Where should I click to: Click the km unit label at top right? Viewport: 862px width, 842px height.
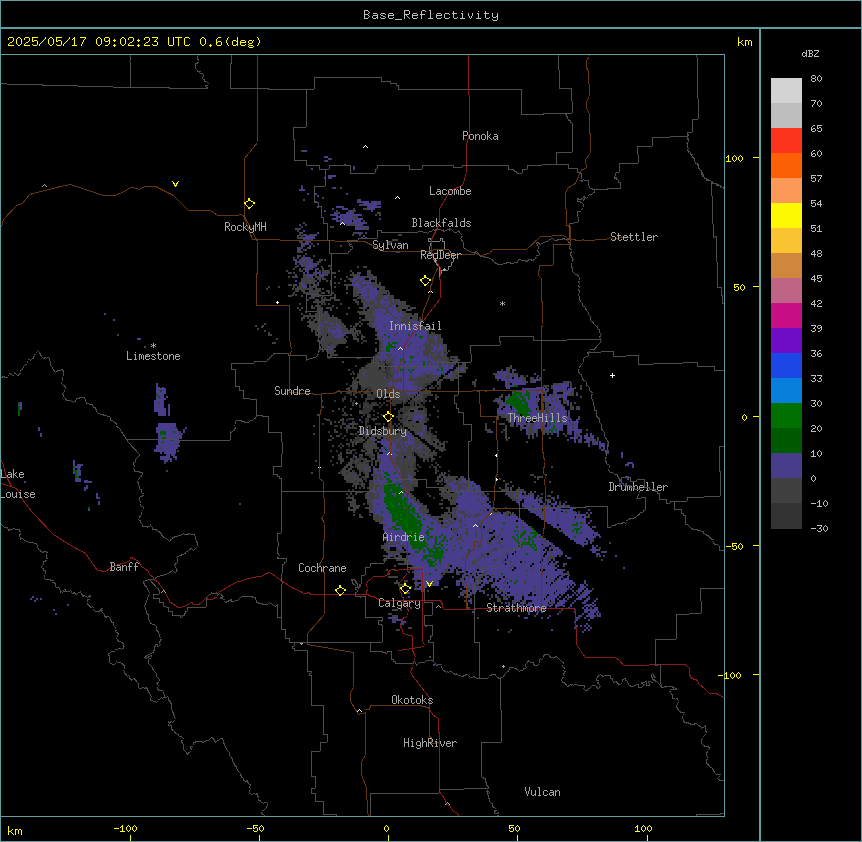point(744,42)
